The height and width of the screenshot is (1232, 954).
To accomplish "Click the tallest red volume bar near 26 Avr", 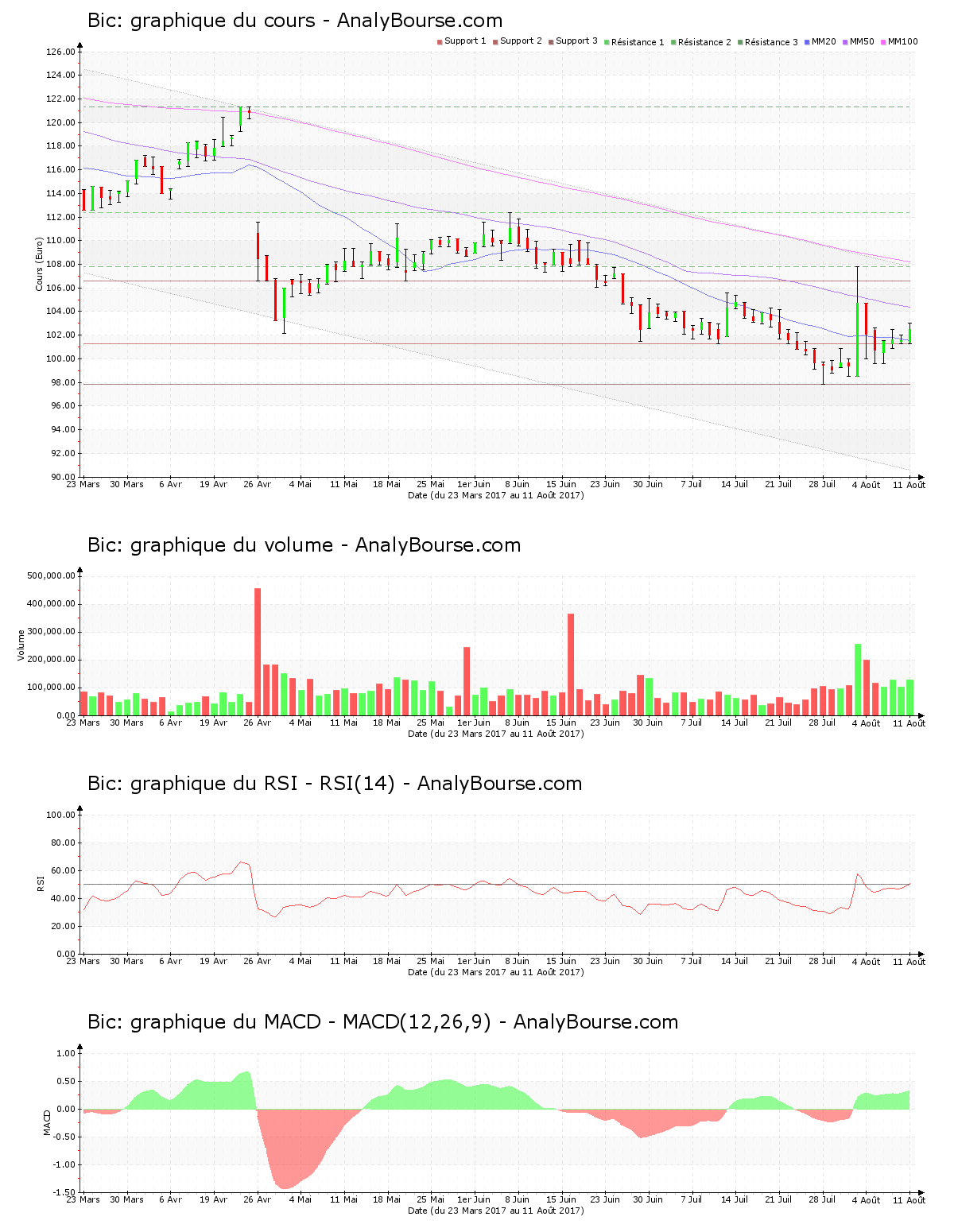I will (258, 652).
